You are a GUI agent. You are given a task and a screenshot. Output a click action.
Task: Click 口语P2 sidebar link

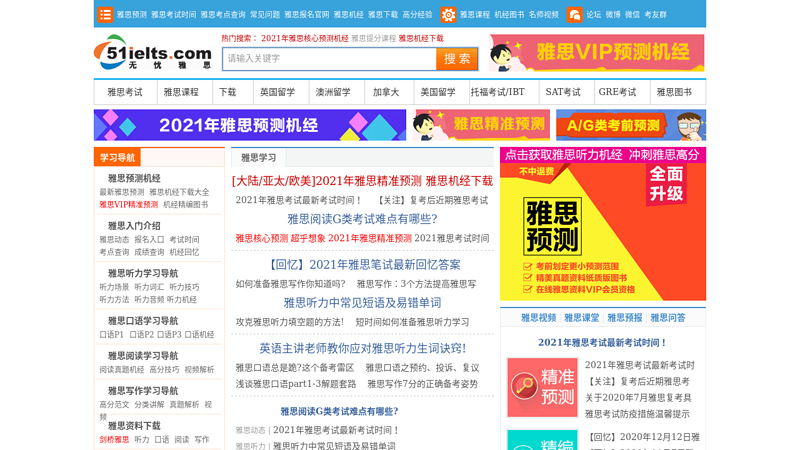point(141,335)
